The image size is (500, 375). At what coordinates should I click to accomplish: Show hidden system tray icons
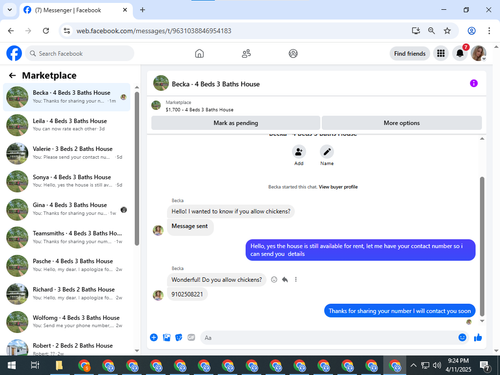(413, 366)
